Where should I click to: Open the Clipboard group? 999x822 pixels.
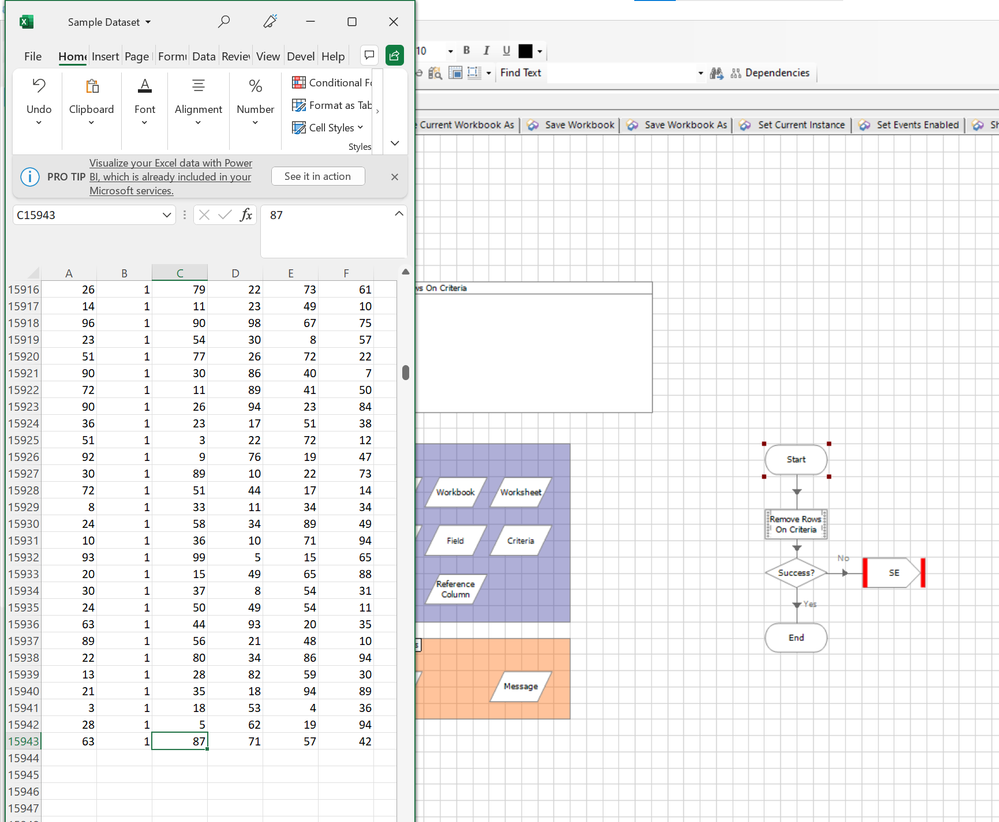tap(91, 102)
